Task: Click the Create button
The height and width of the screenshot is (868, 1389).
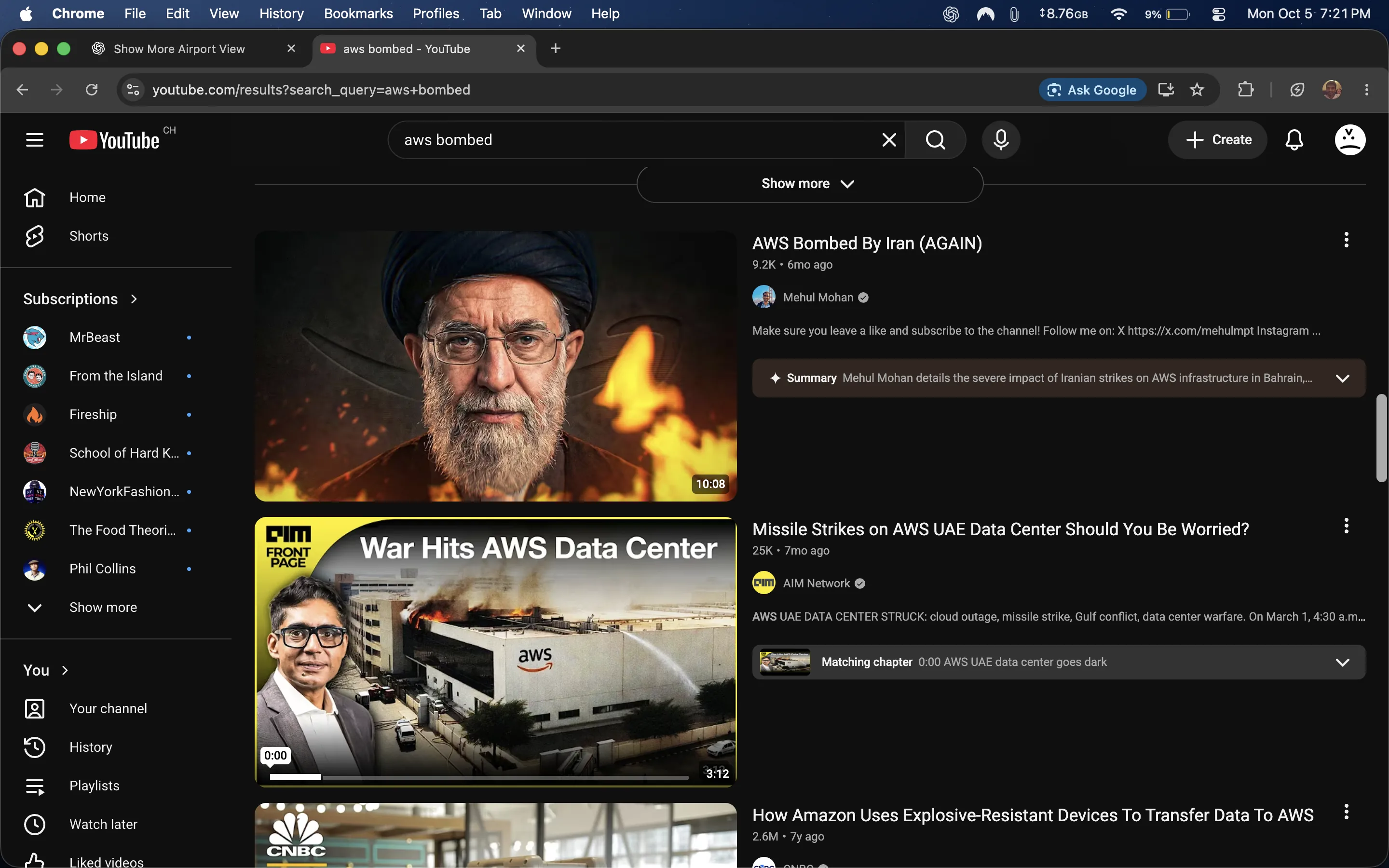Action: [x=1217, y=139]
